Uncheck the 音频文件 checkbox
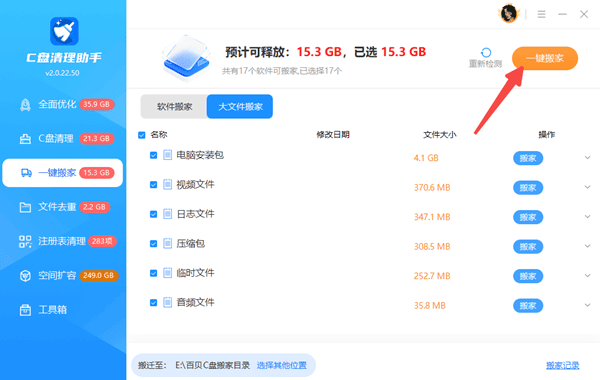 [153, 302]
